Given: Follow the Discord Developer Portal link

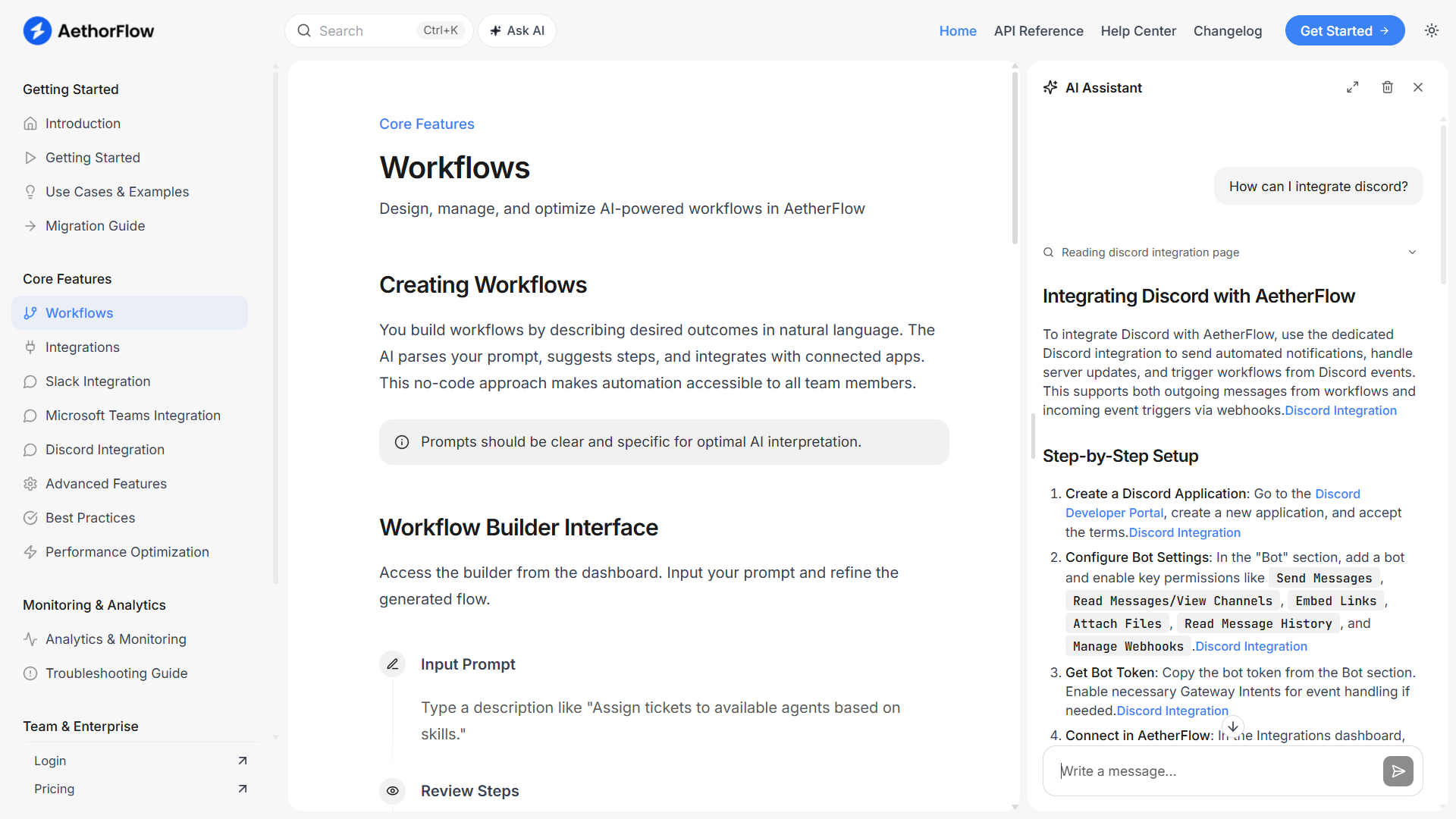Looking at the screenshot, I should click(x=1113, y=513).
